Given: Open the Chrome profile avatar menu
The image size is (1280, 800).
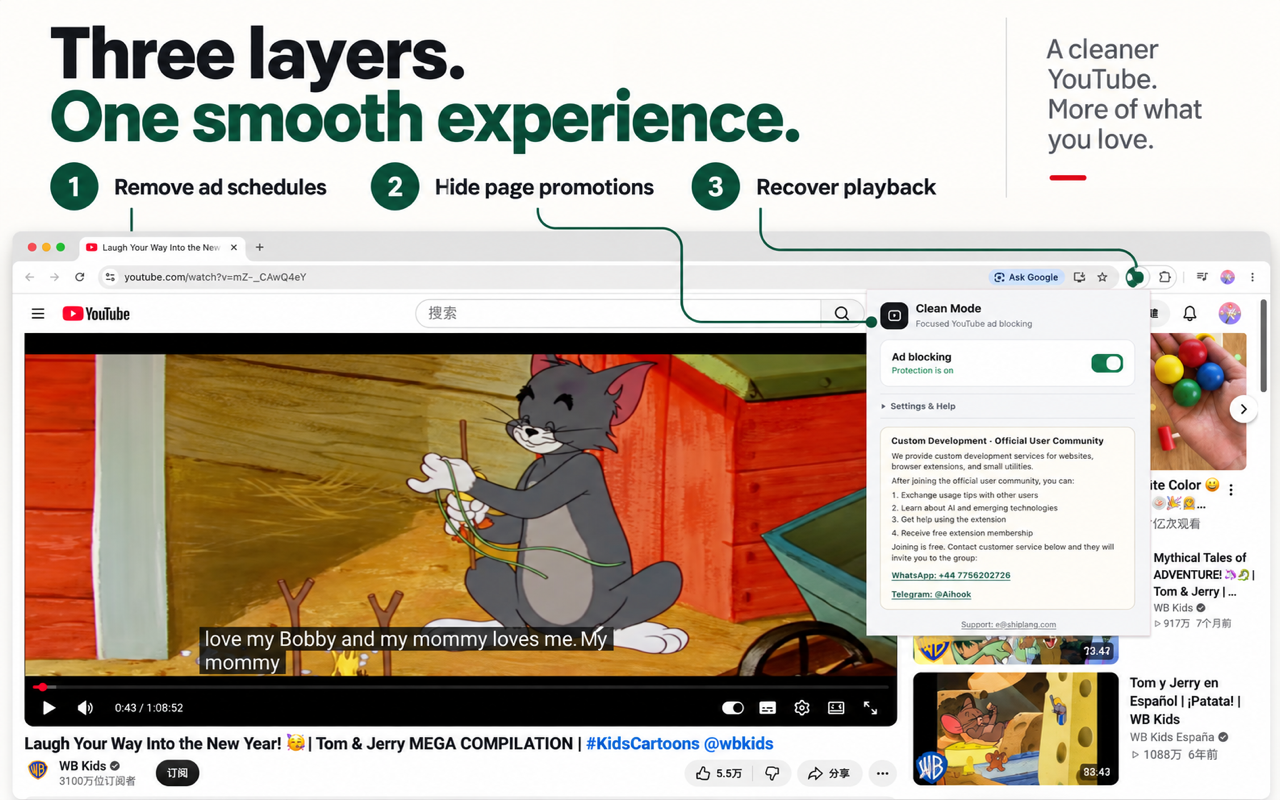Looking at the screenshot, I should (x=1227, y=277).
